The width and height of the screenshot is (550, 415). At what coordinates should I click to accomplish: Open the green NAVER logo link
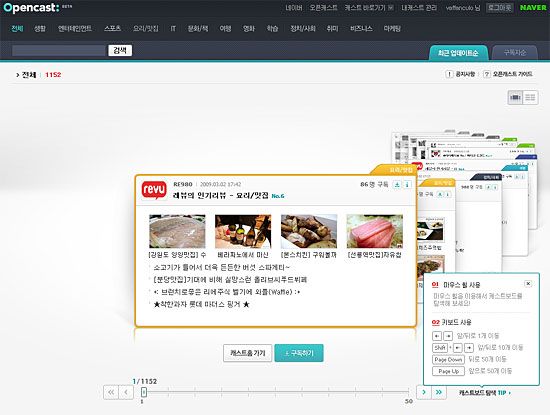click(x=533, y=8)
